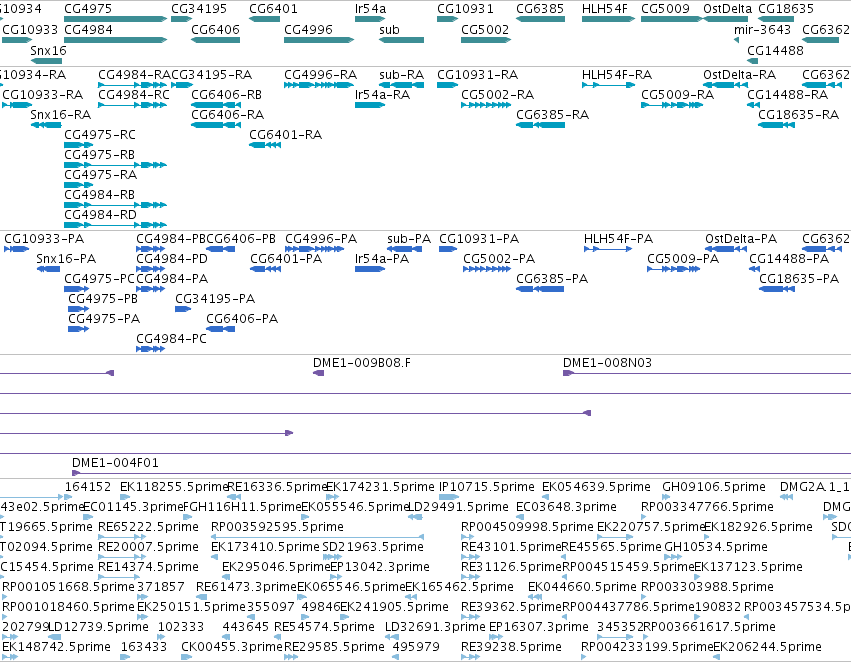This screenshot has height=662, width=851.
Task: Select the CG4996 gene label
Action: [x=308, y=29]
